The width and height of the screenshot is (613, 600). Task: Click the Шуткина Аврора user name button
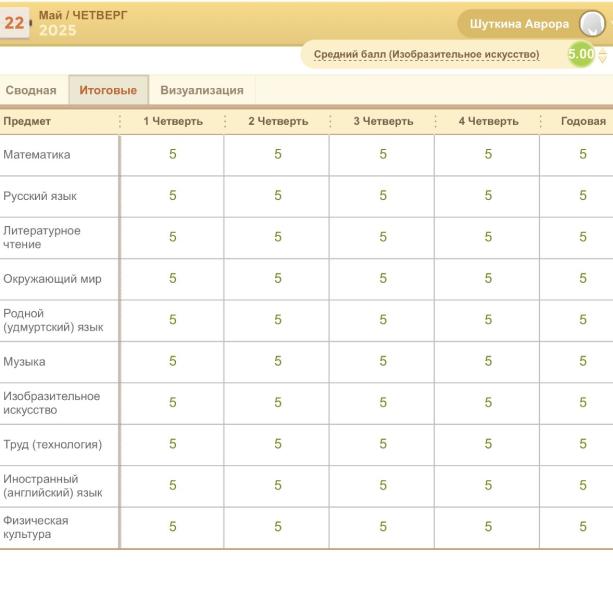point(519,24)
